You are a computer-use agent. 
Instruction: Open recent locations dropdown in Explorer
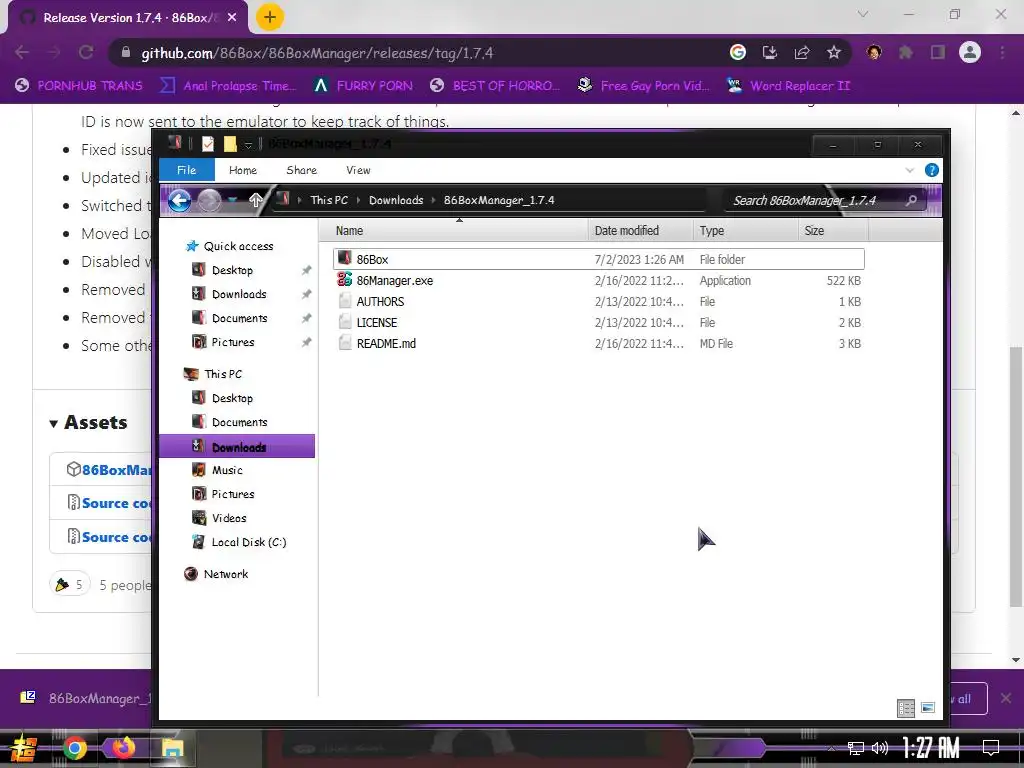point(232,200)
